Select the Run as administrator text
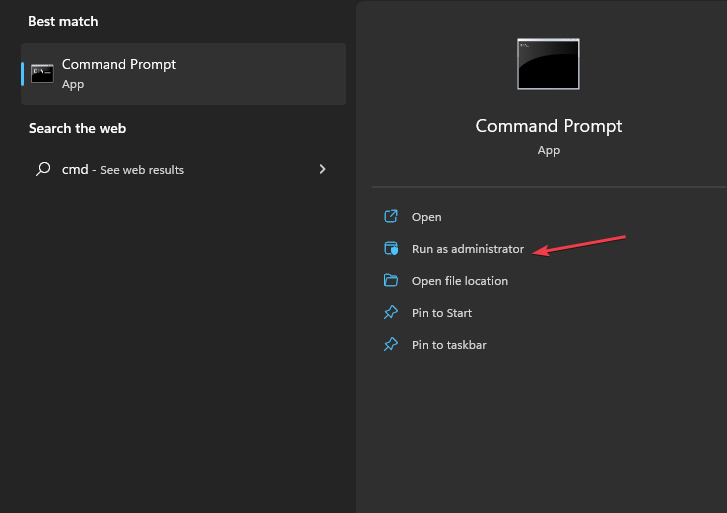The height and width of the screenshot is (513, 727). [x=467, y=249]
